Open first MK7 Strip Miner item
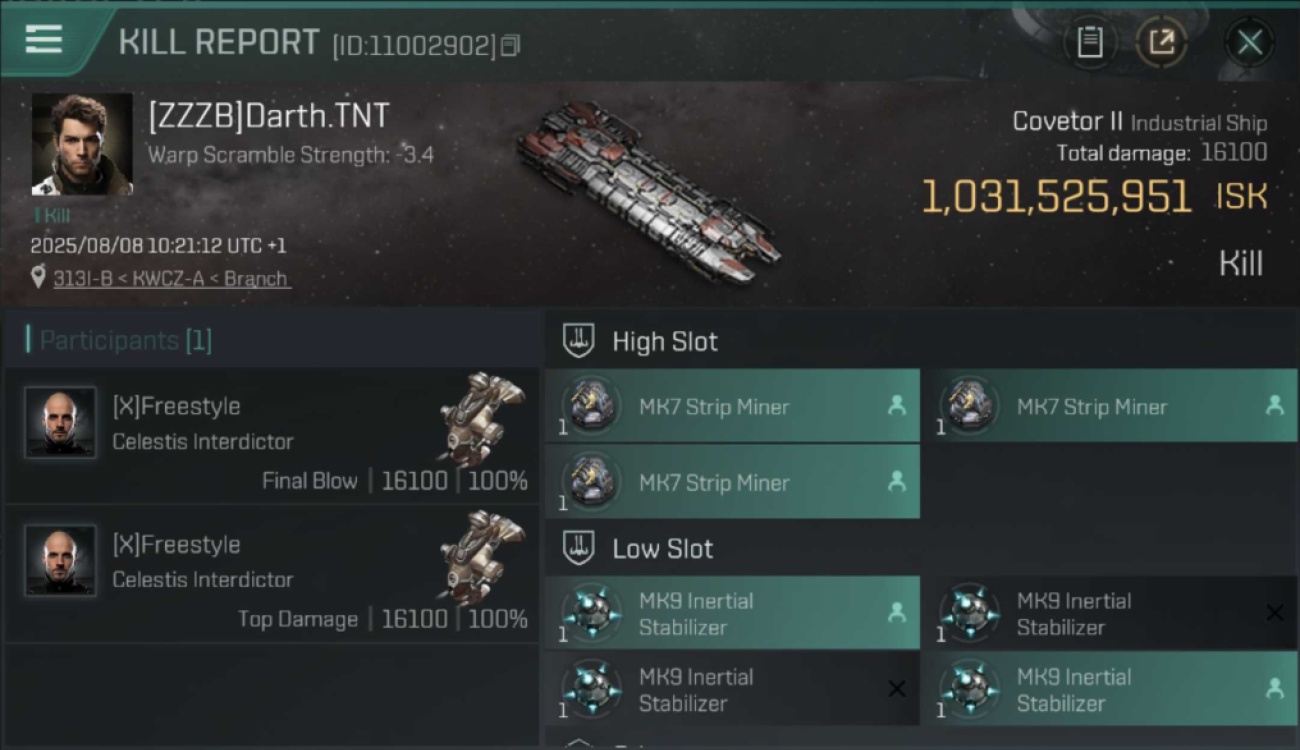The width and height of the screenshot is (1300, 750). [732, 406]
